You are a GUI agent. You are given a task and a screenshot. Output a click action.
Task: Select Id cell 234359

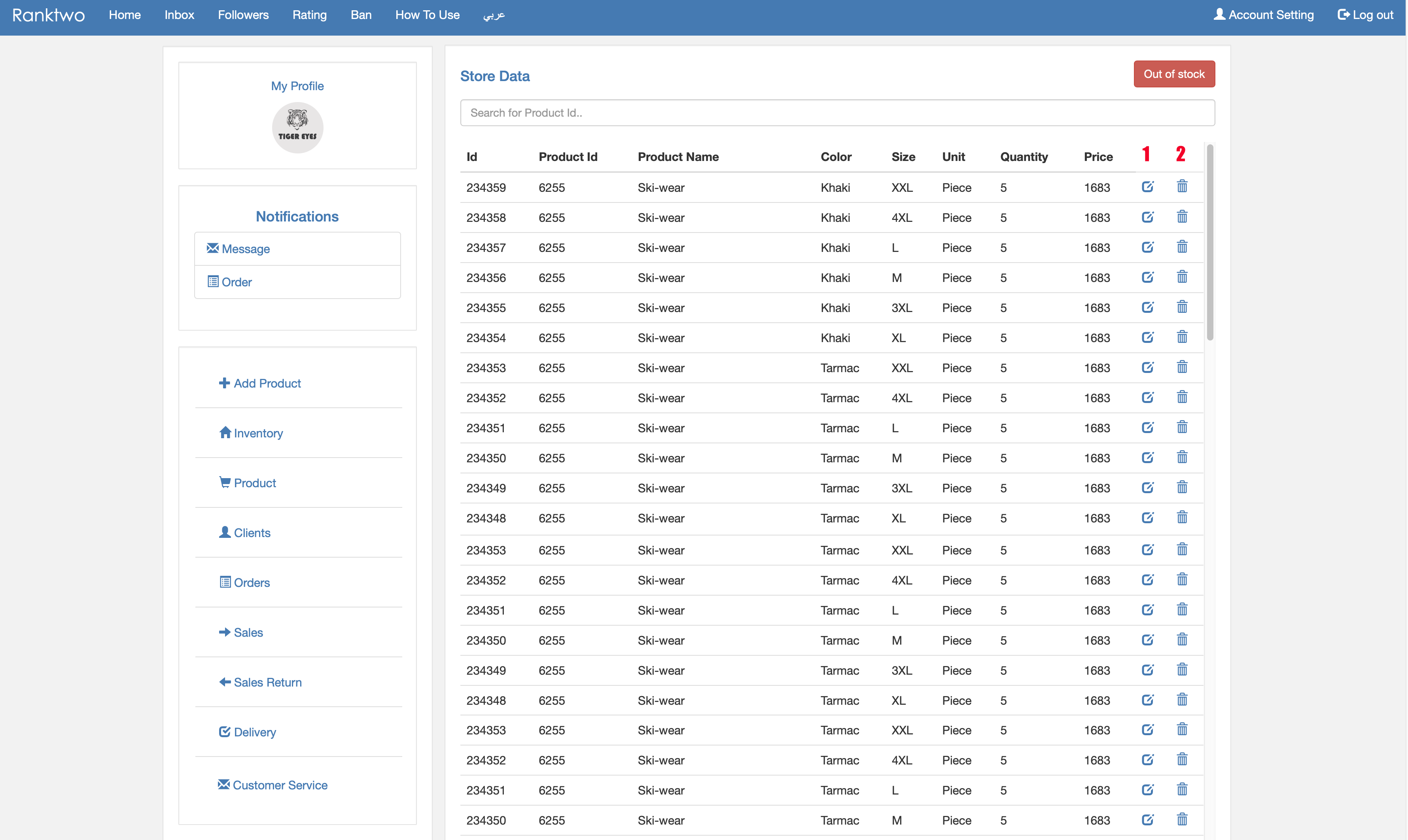tap(486, 187)
